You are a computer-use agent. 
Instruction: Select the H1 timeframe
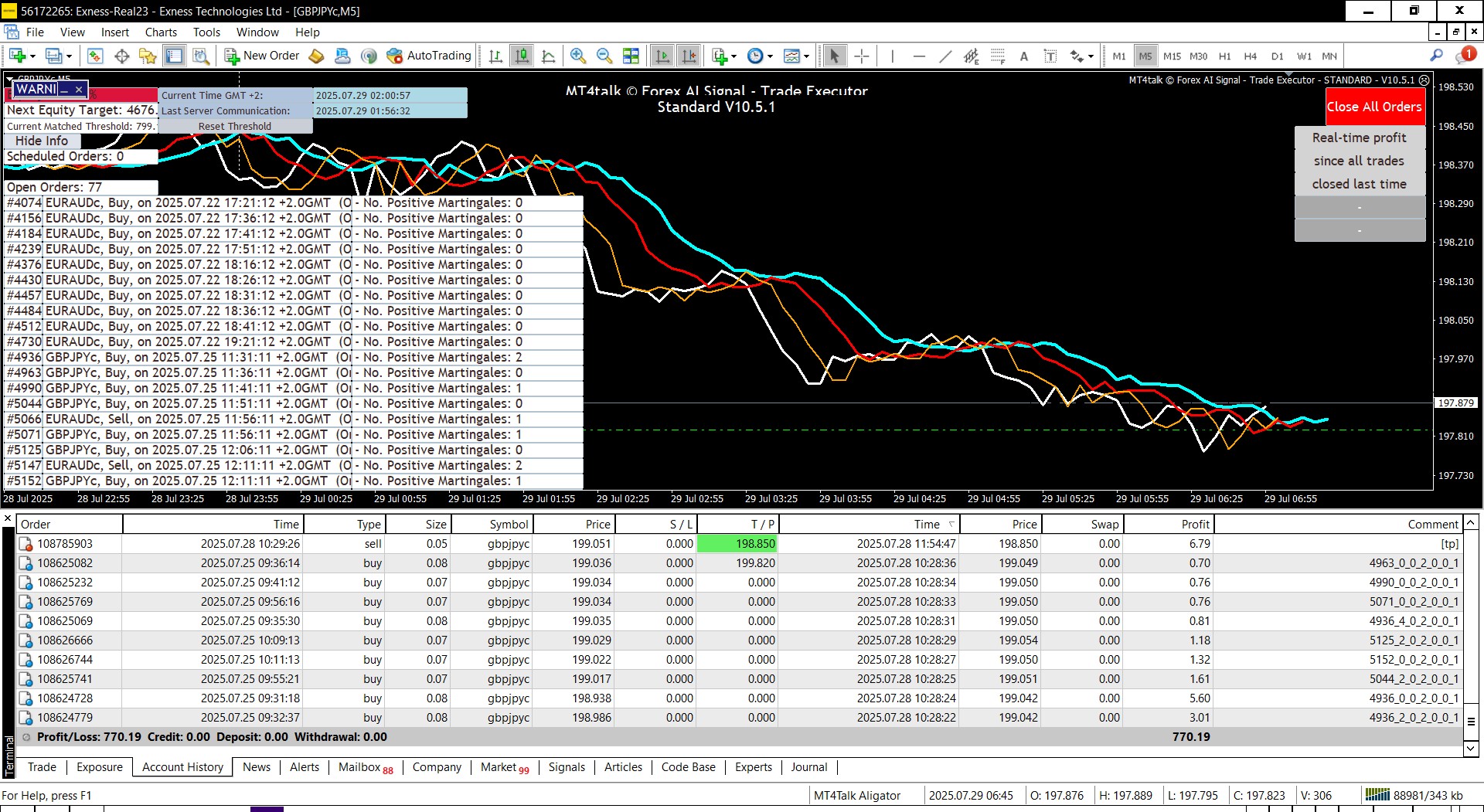[1224, 56]
